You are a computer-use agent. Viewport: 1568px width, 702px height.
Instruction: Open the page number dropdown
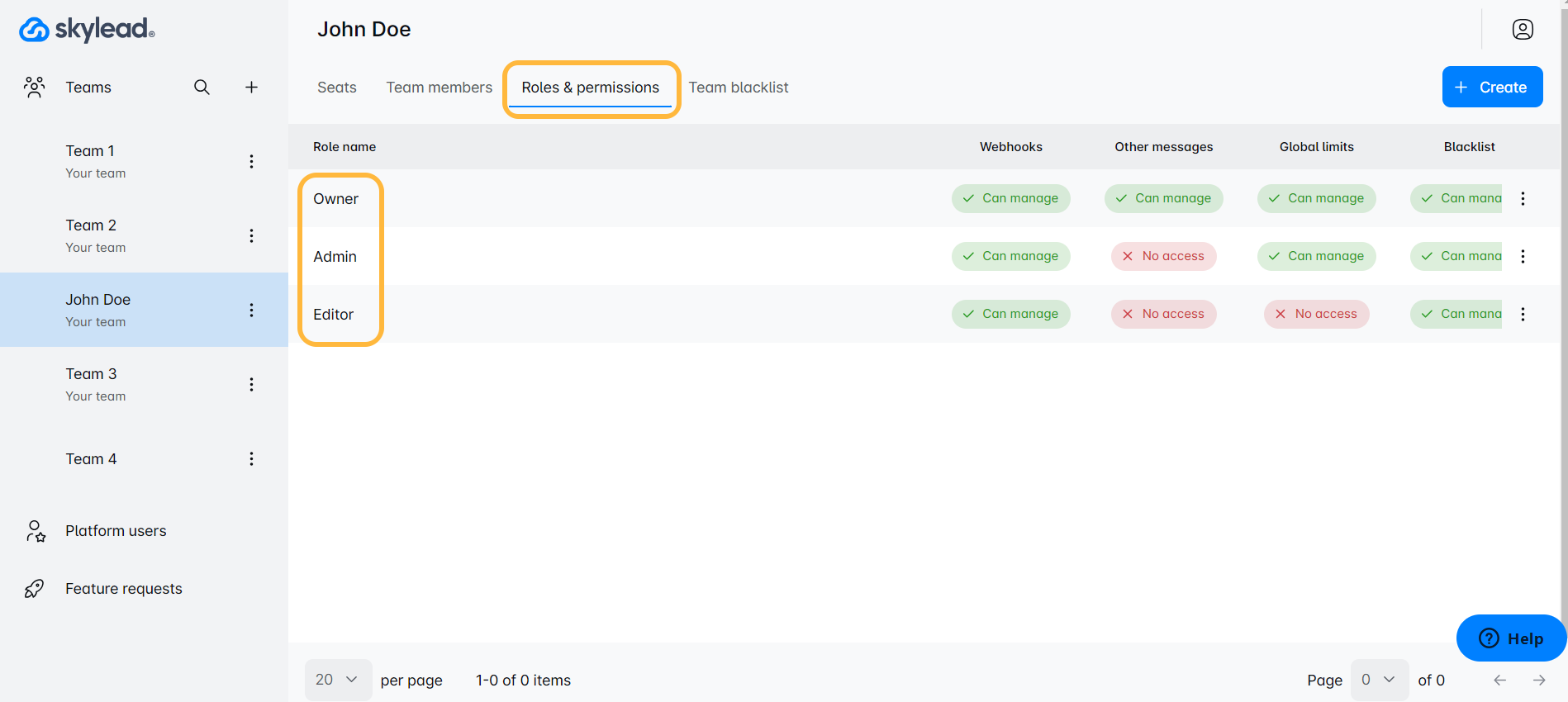click(x=1379, y=680)
